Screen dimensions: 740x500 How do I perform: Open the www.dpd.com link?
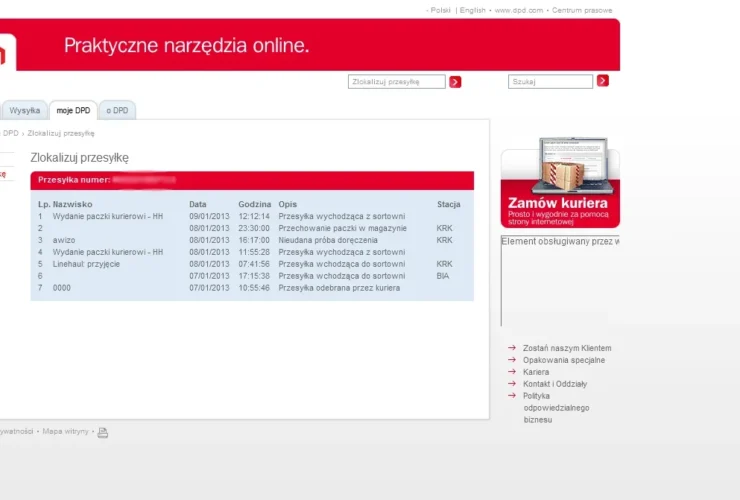(519, 10)
